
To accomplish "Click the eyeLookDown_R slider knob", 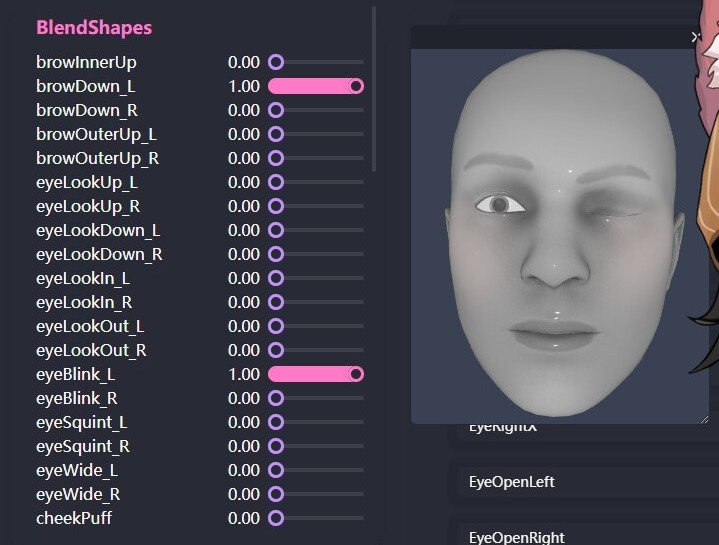I will coord(276,254).
